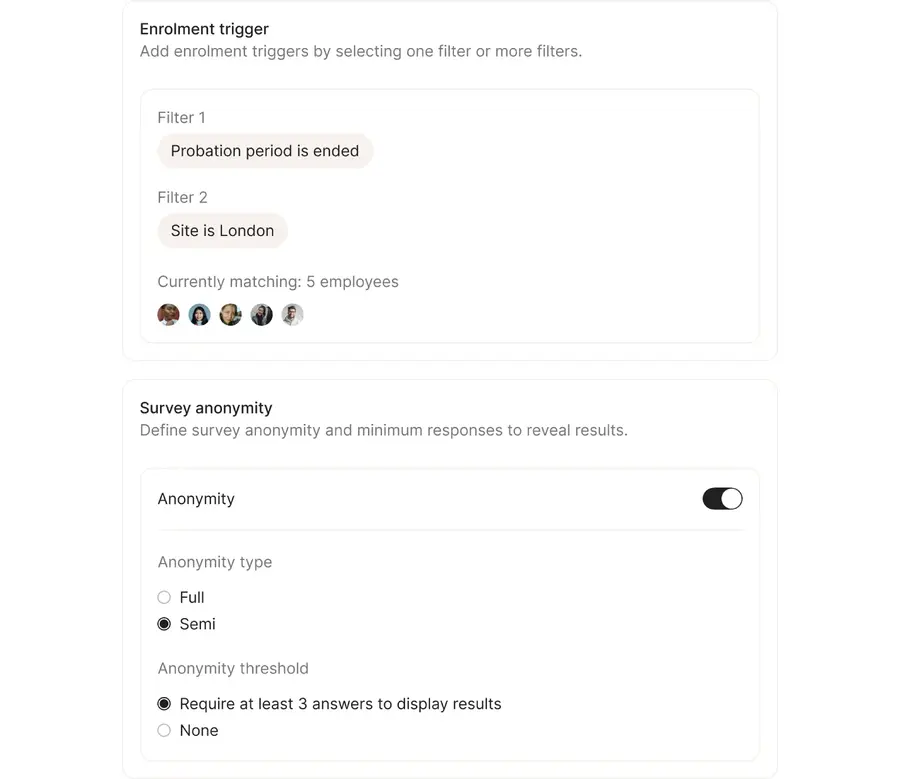The image size is (900, 779).
Task: Click Currently matching: 5 employees text
Action: click(278, 282)
